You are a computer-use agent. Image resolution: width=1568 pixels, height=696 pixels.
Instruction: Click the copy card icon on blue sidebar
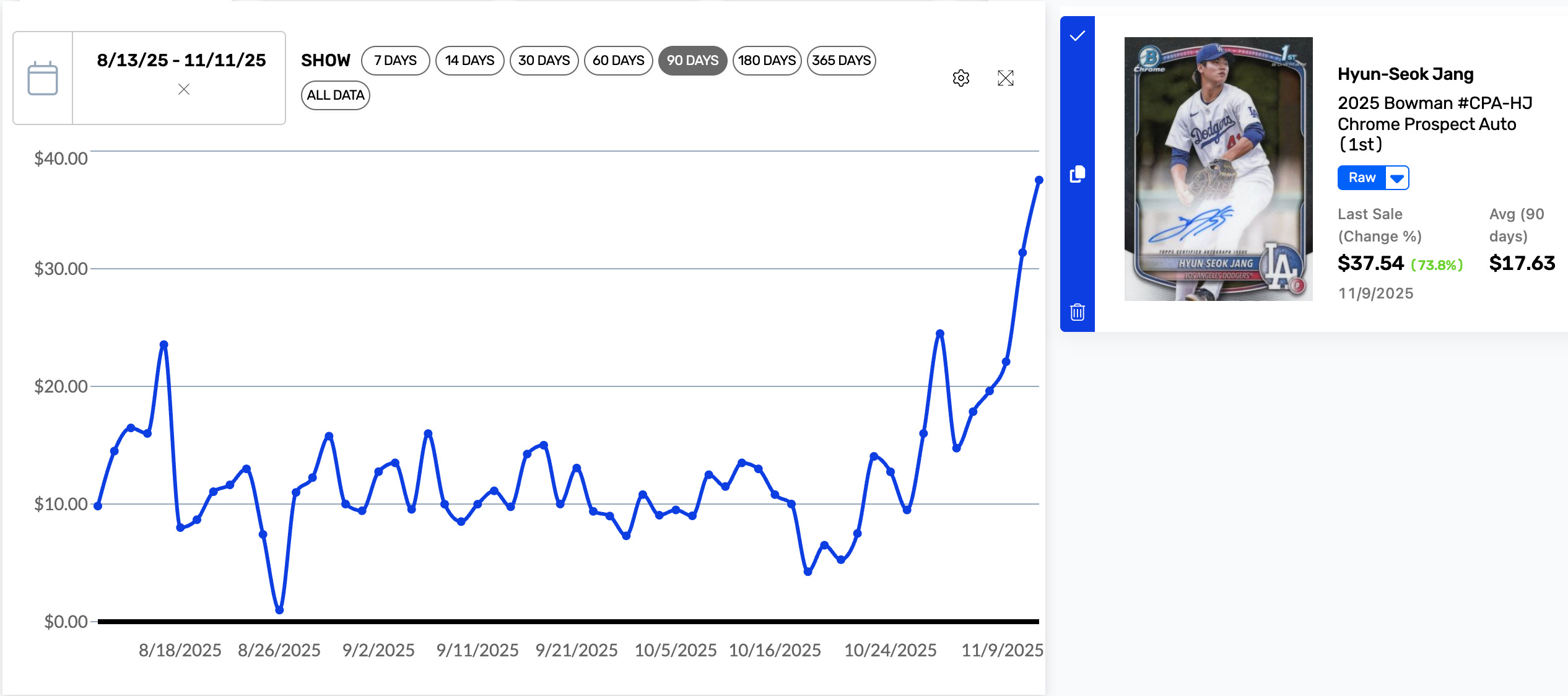point(1078,174)
